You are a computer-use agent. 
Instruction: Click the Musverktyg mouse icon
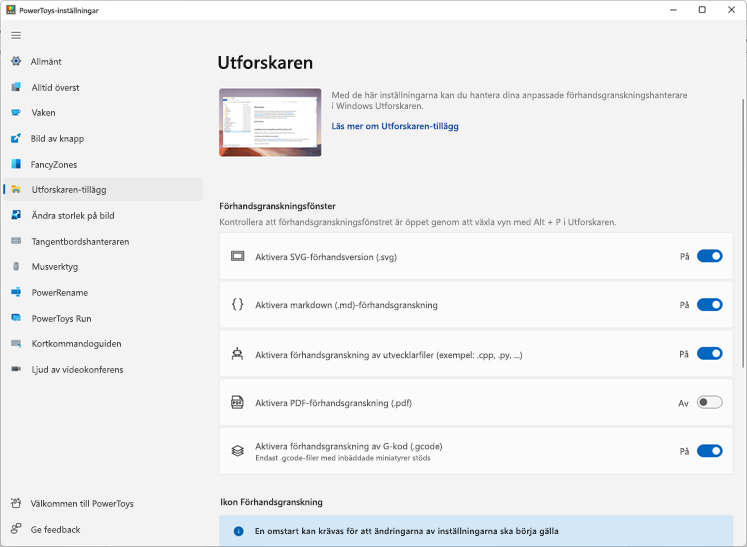coord(16,266)
